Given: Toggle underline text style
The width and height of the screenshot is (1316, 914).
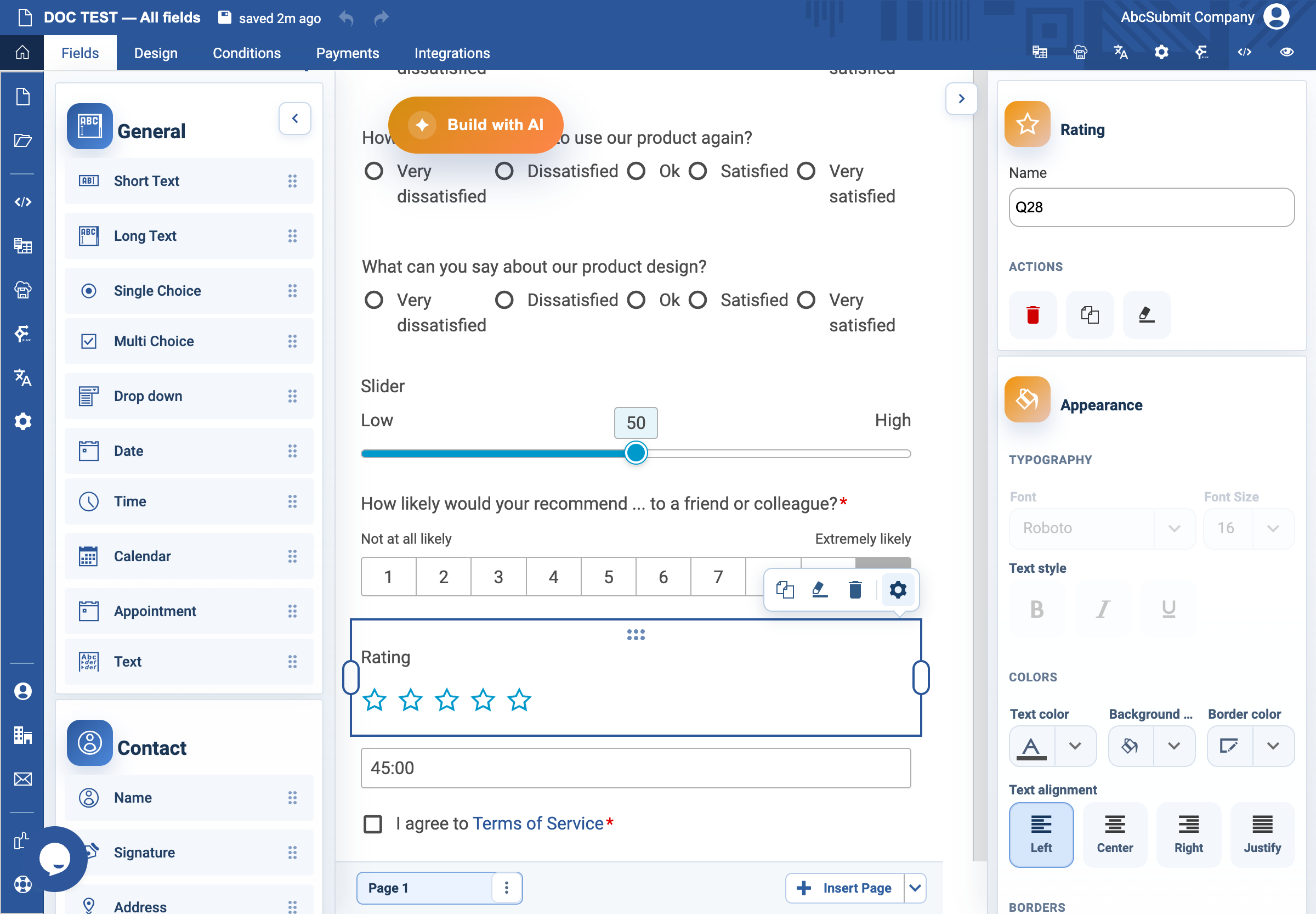Looking at the screenshot, I should point(1168,610).
